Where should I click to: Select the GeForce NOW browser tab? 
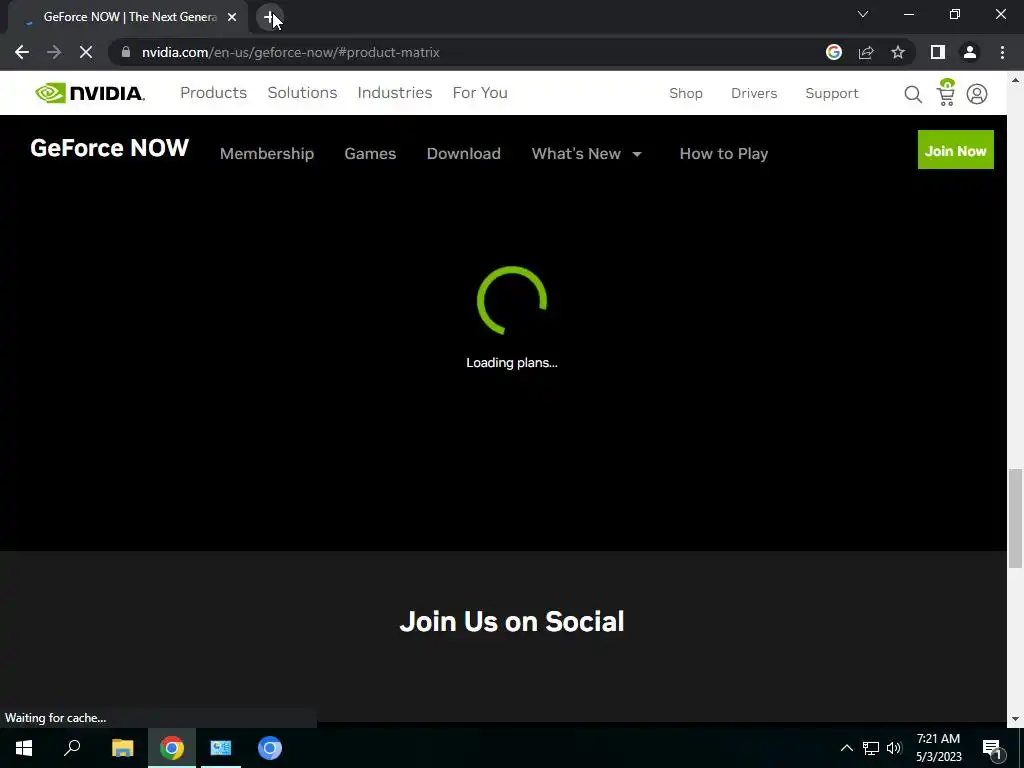[x=127, y=17]
